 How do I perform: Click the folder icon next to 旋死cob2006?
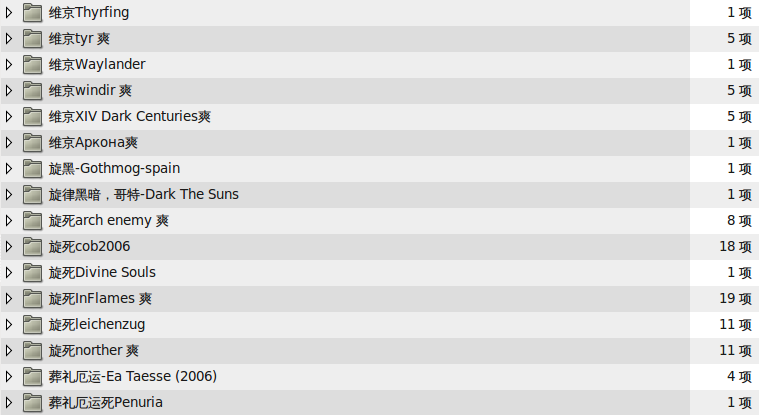click(x=32, y=246)
